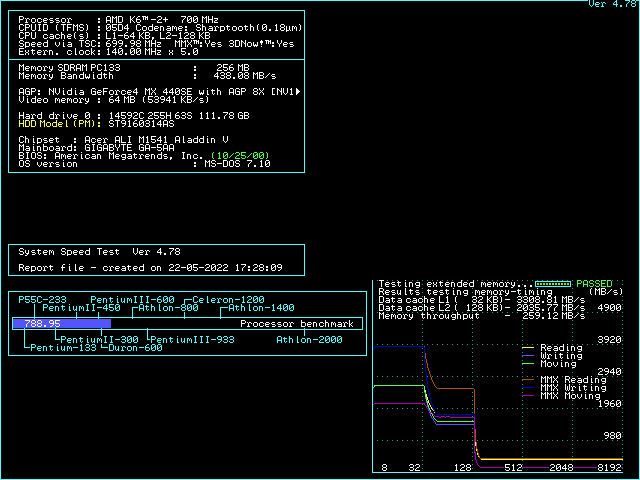Click the Duron-600 benchmark marker

[x=135, y=348]
